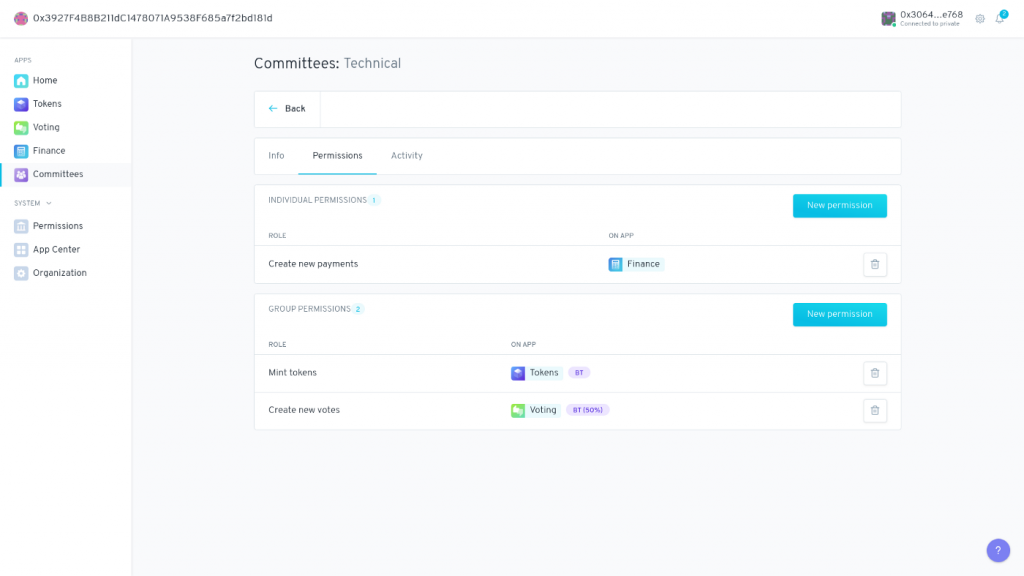Image resolution: width=1024 pixels, height=576 pixels.
Task: Open the notifications bell
Action: coord(999,19)
